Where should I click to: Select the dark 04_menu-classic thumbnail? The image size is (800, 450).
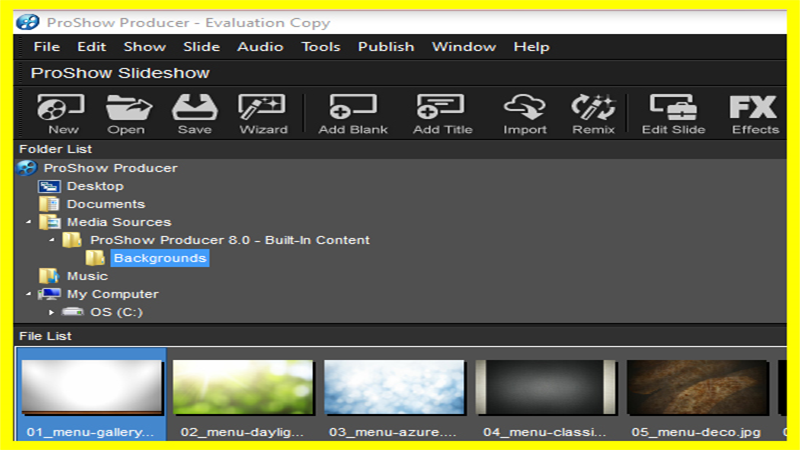[x=546, y=387]
